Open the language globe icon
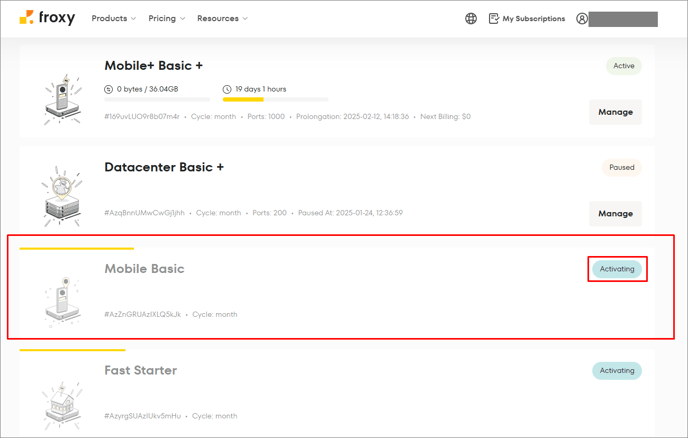688x438 pixels. click(x=471, y=18)
